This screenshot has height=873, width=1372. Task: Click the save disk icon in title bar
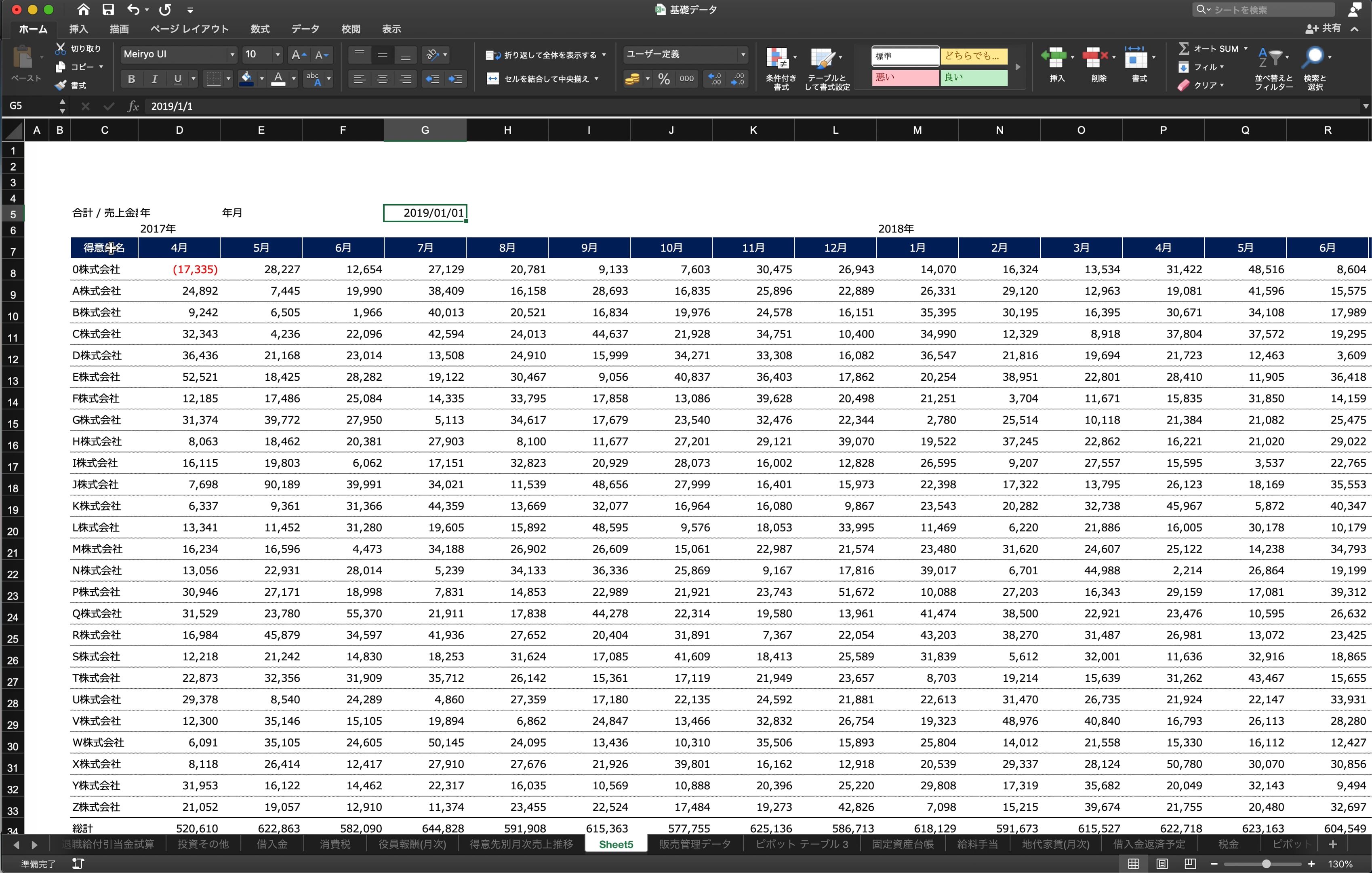pyautogui.click(x=108, y=10)
